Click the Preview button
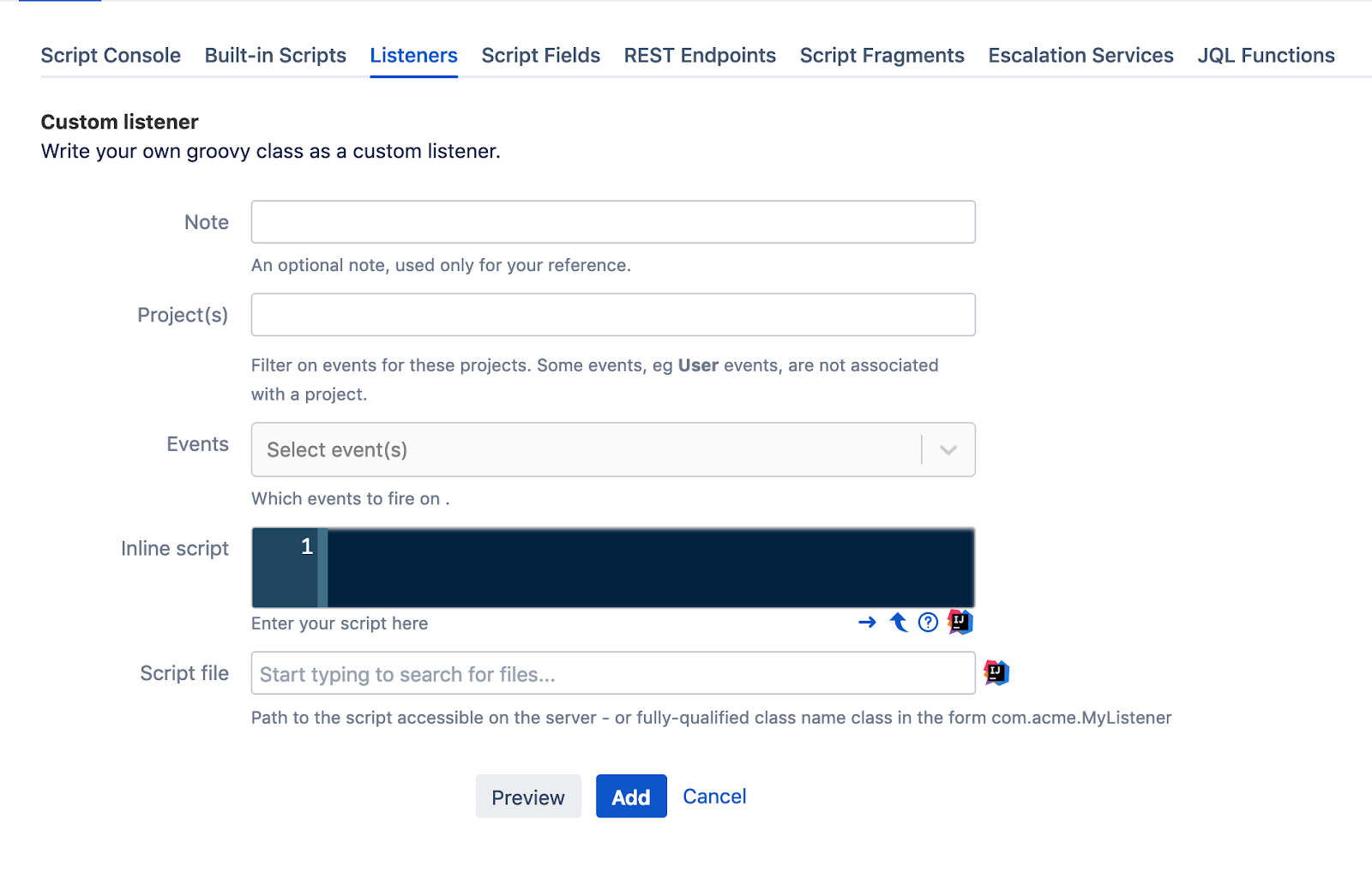This screenshot has width=1372, height=873. click(528, 797)
